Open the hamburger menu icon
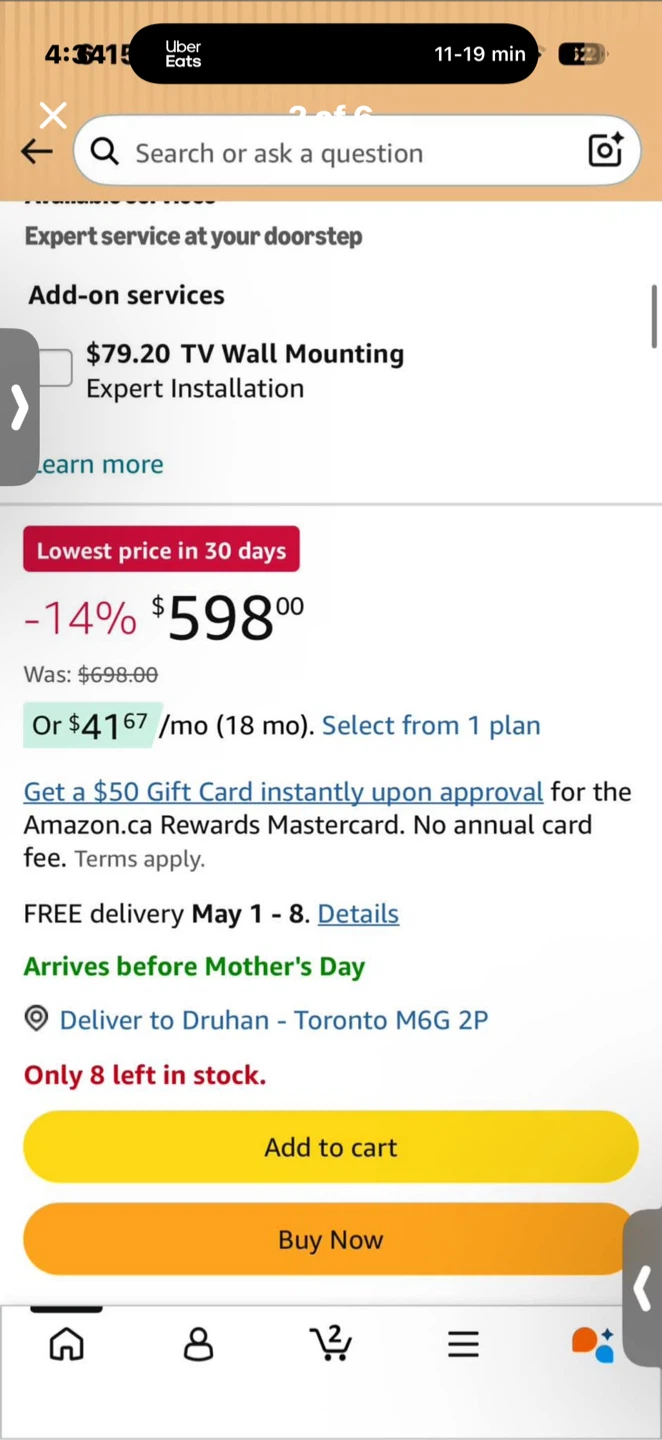Screen dimensions: 662x1440 pyautogui.click(x=463, y=1344)
